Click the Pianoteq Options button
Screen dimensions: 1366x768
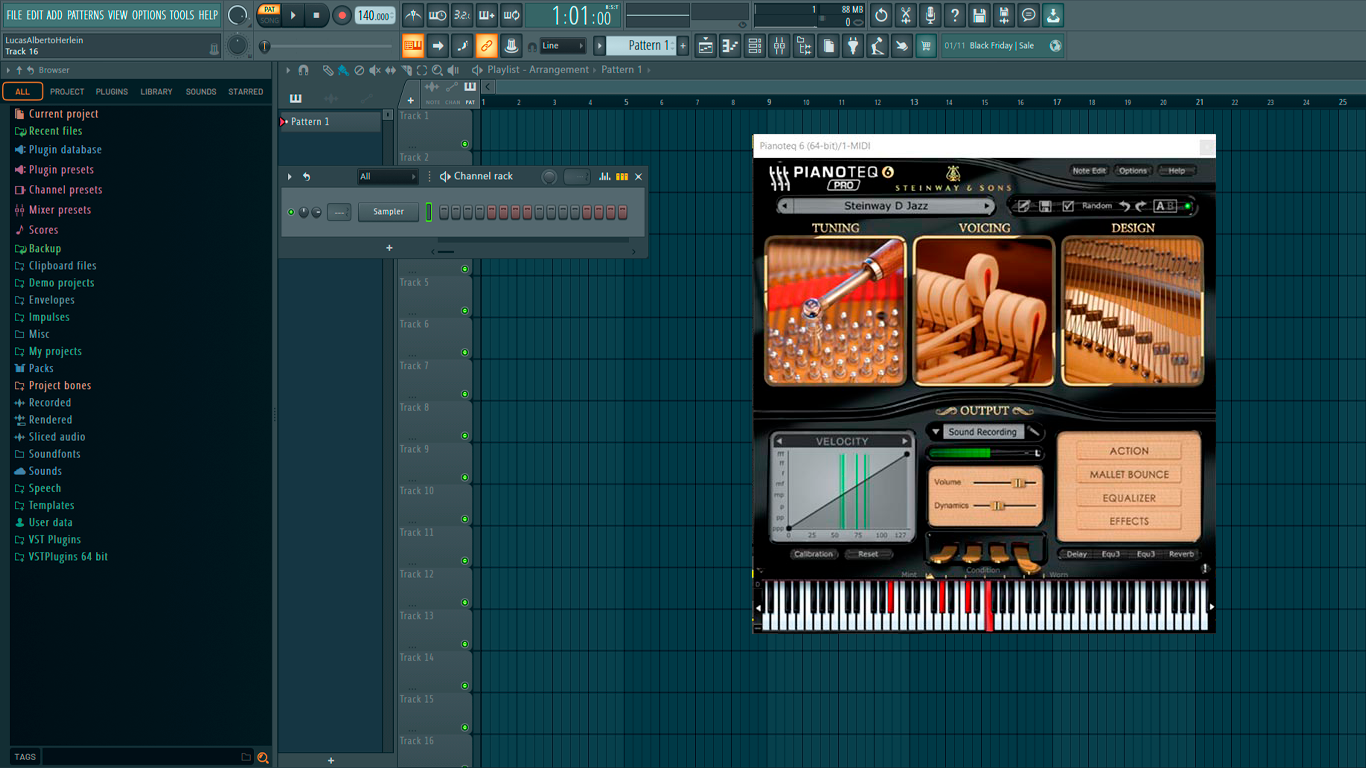click(x=1133, y=171)
